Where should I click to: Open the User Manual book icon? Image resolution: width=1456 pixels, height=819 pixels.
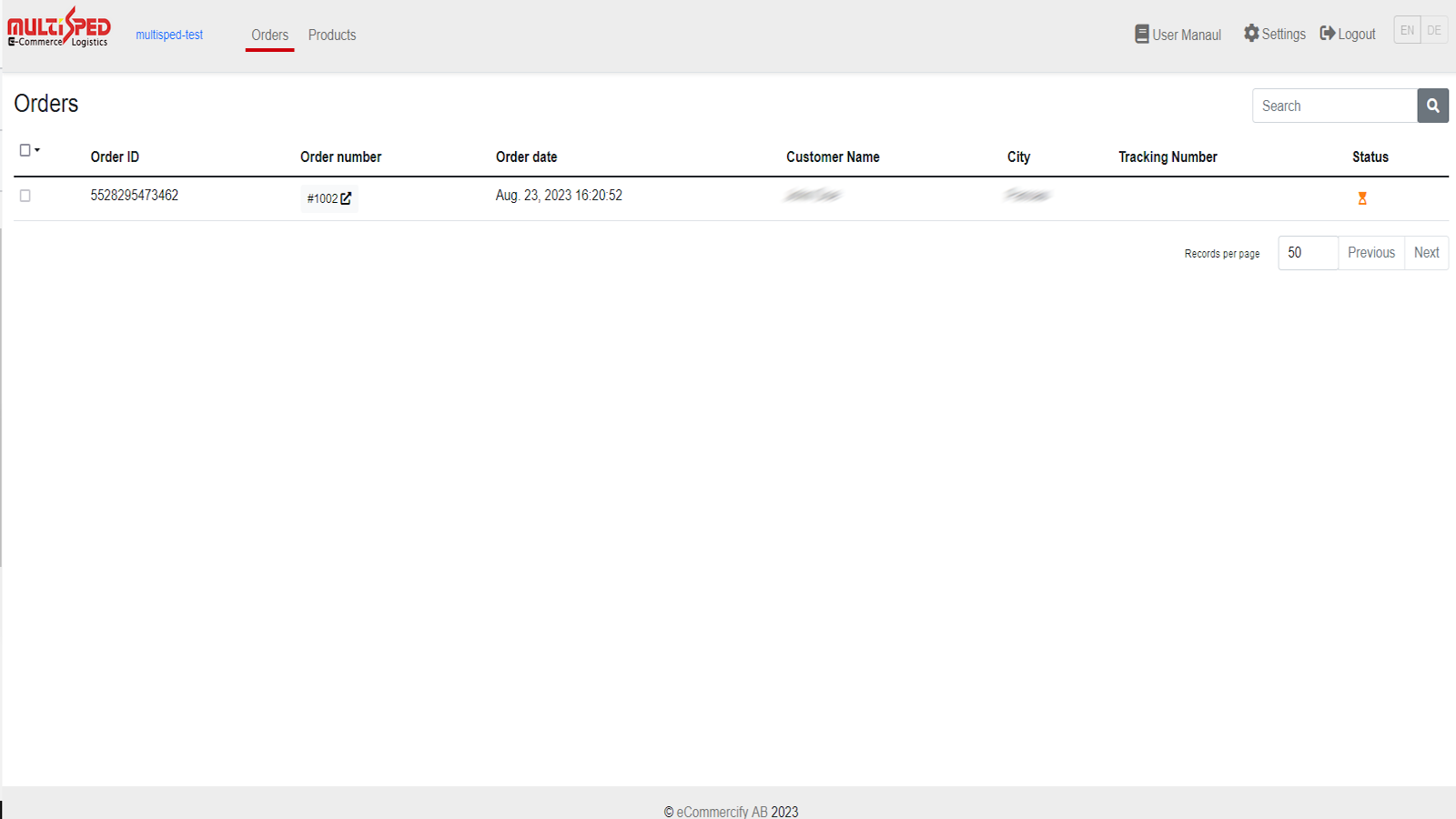(1141, 34)
